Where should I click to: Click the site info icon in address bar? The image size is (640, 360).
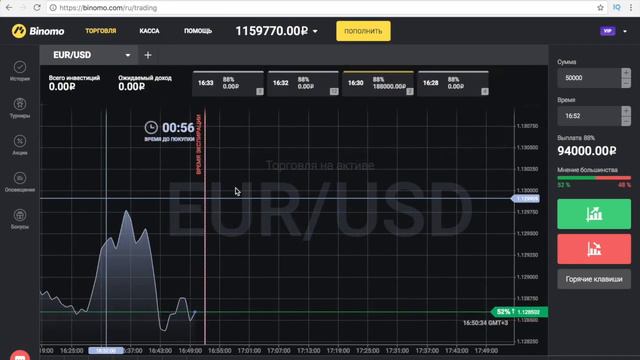pyautogui.click(x=53, y=8)
